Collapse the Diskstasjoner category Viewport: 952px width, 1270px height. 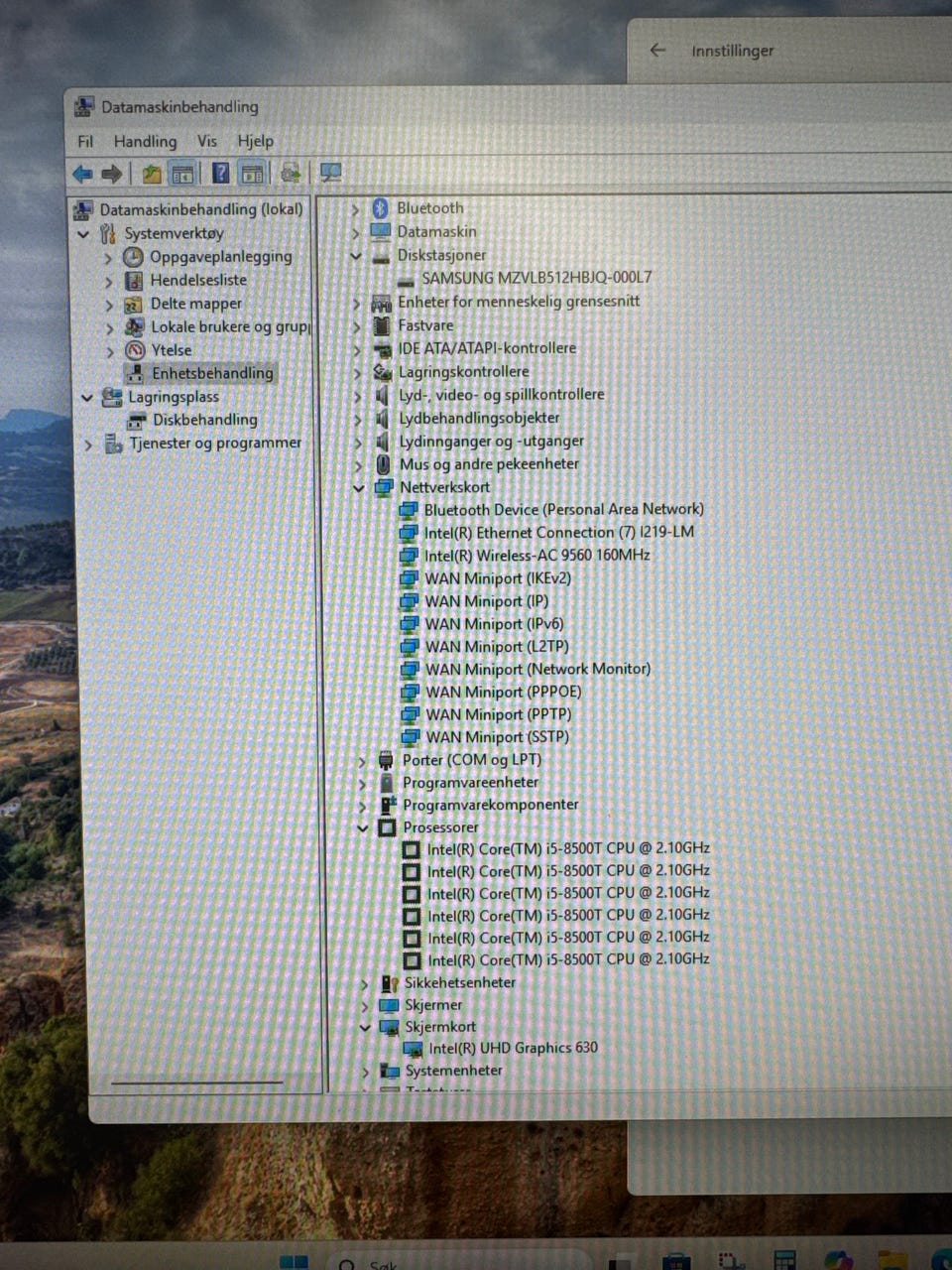(356, 255)
